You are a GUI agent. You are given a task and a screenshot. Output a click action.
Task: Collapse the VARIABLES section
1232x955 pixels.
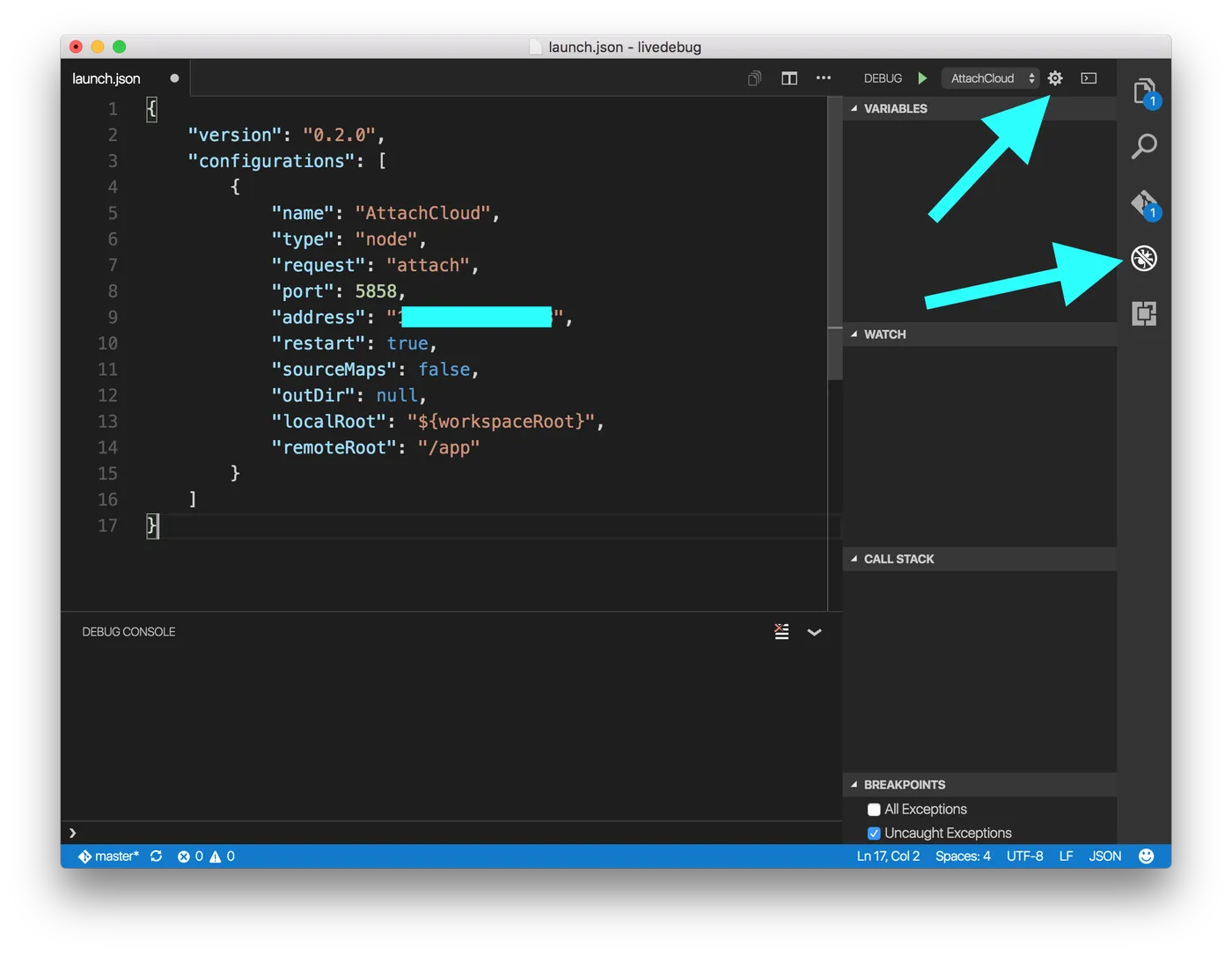[x=855, y=108]
